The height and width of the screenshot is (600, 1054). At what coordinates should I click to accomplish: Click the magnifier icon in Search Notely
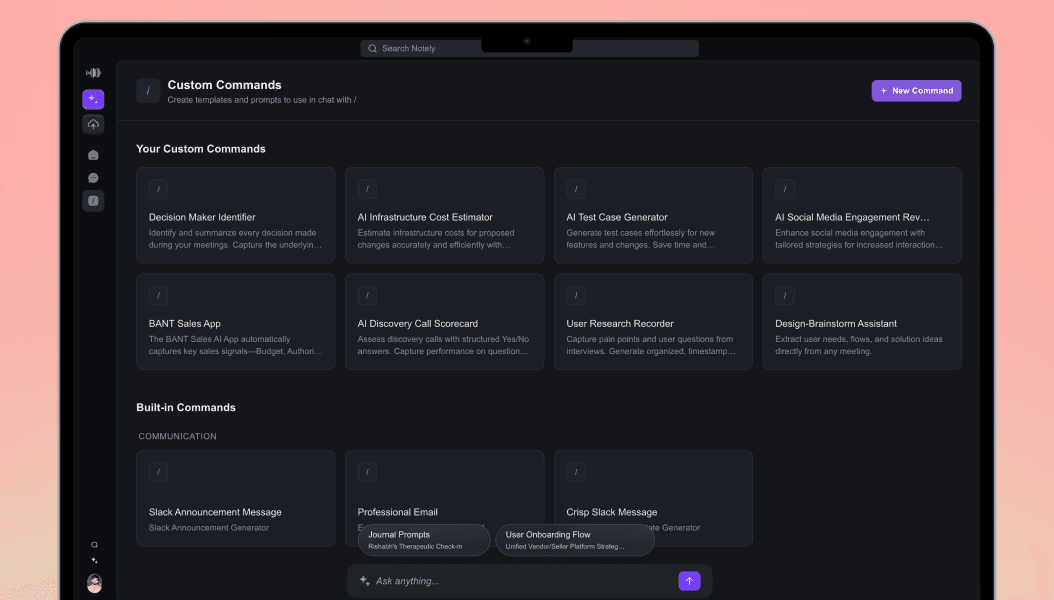click(372, 48)
